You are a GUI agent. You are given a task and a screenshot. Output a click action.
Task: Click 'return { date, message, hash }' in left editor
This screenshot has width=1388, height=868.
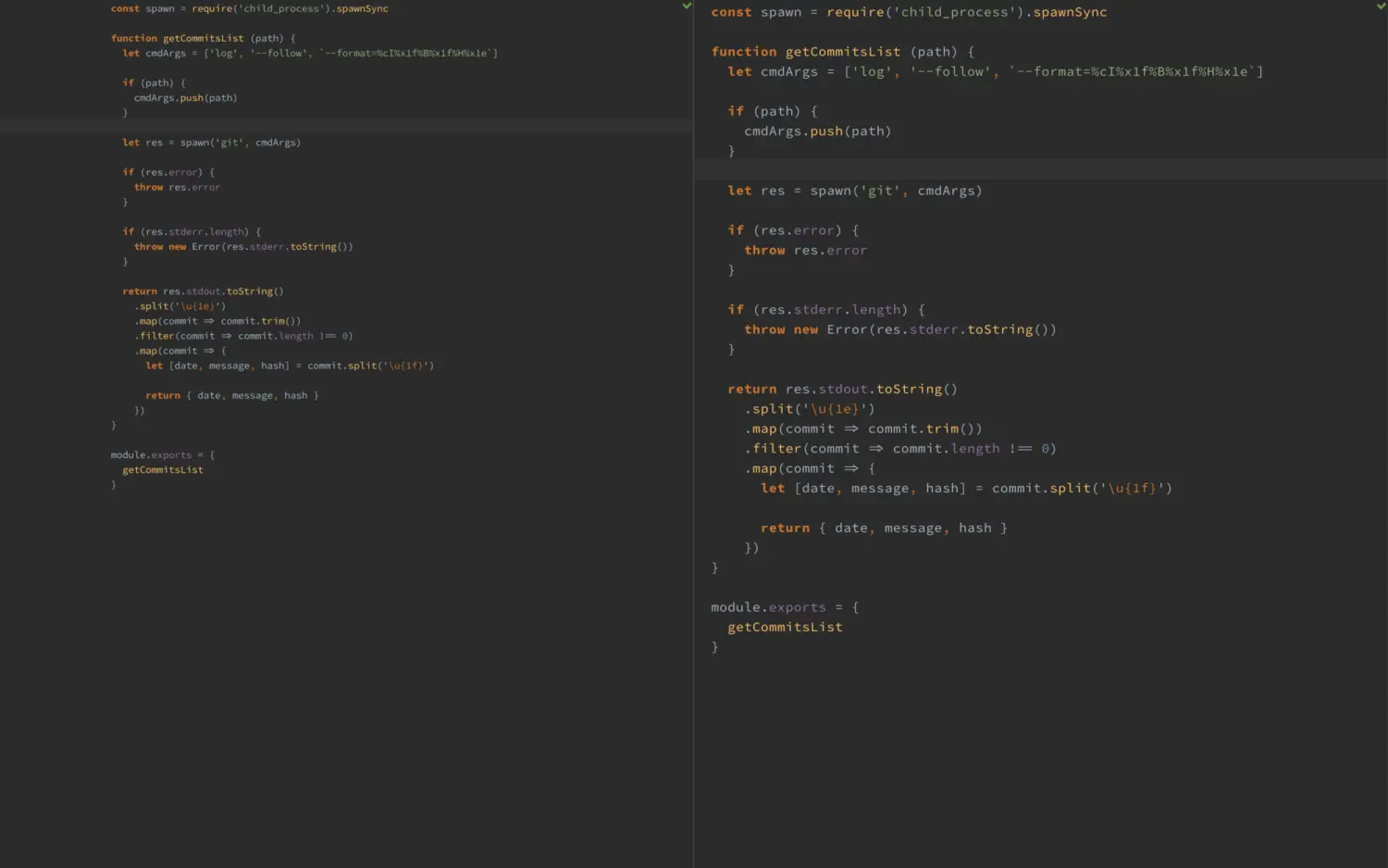pyautogui.click(x=232, y=395)
